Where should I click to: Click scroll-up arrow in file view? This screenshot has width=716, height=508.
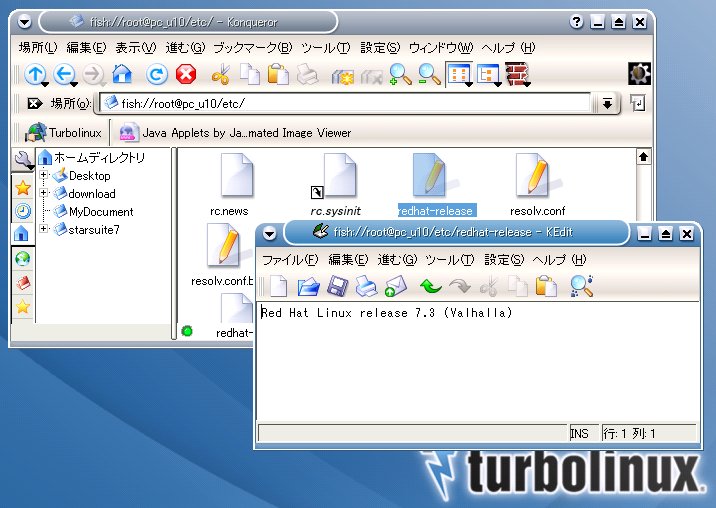click(643, 157)
